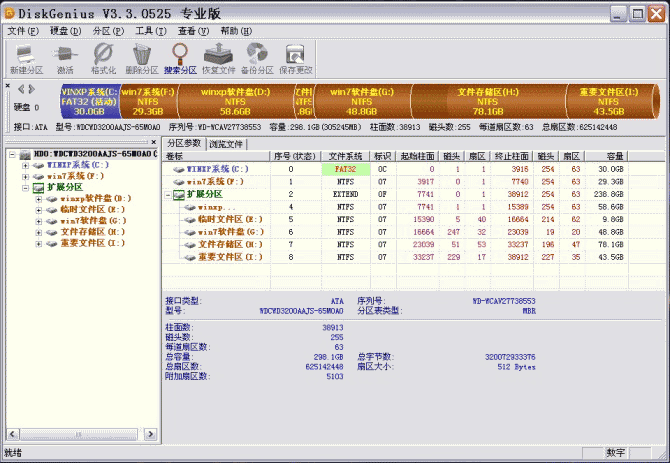Image resolution: width=670 pixels, height=463 pixels.
Task: Collapse the HD0 disk node in tree
Action: (x=12, y=154)
